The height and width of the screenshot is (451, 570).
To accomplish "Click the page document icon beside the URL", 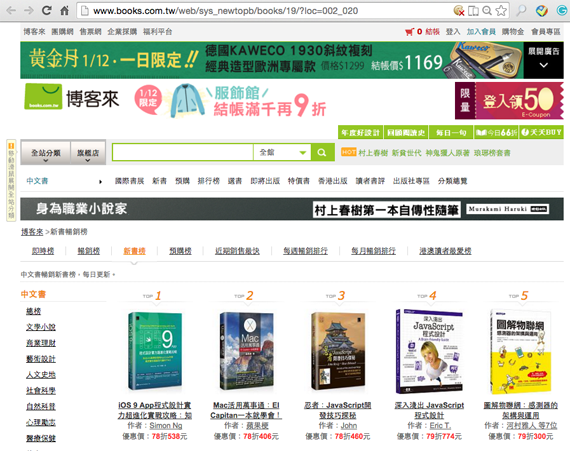I will pos(85,11).
